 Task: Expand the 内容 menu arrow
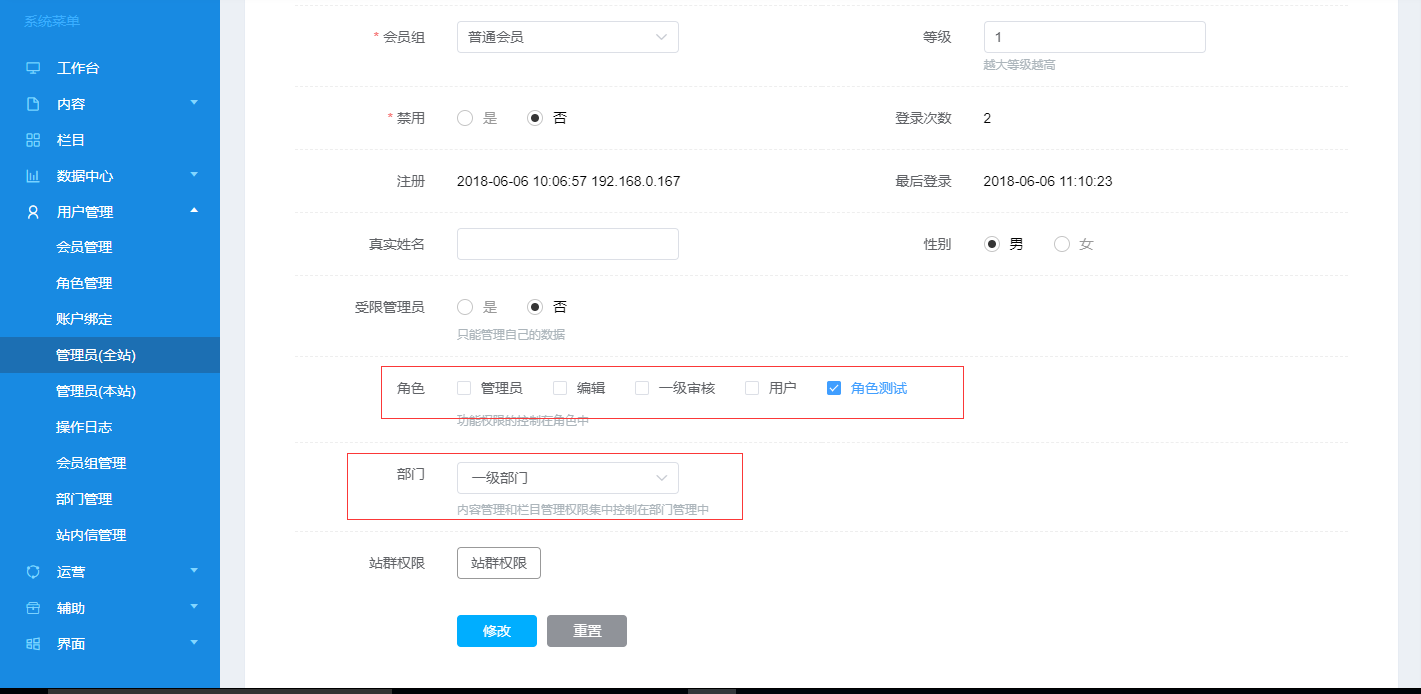coord(194,102)
